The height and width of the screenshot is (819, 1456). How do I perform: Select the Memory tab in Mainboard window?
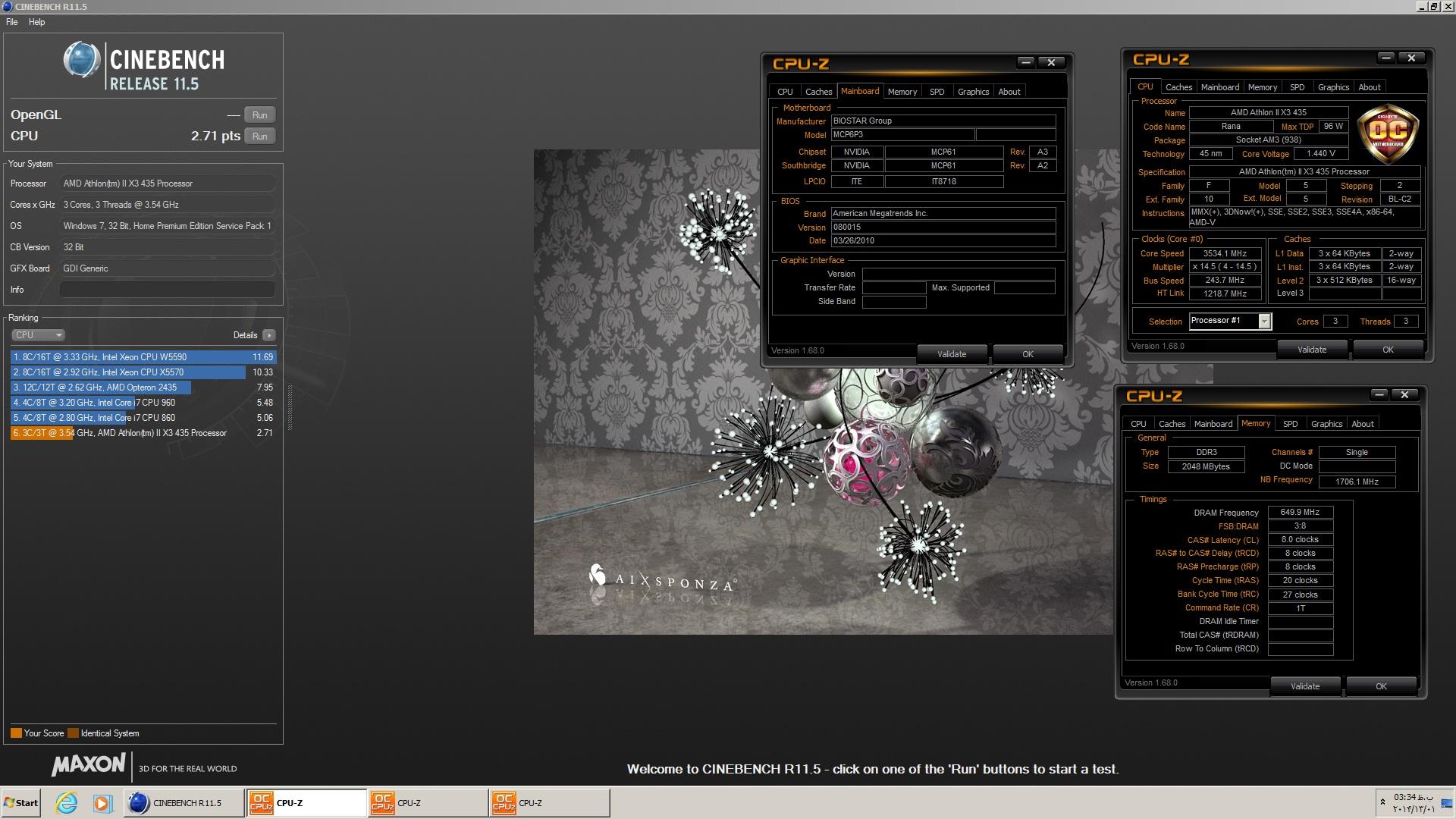[x=902, y=92]
